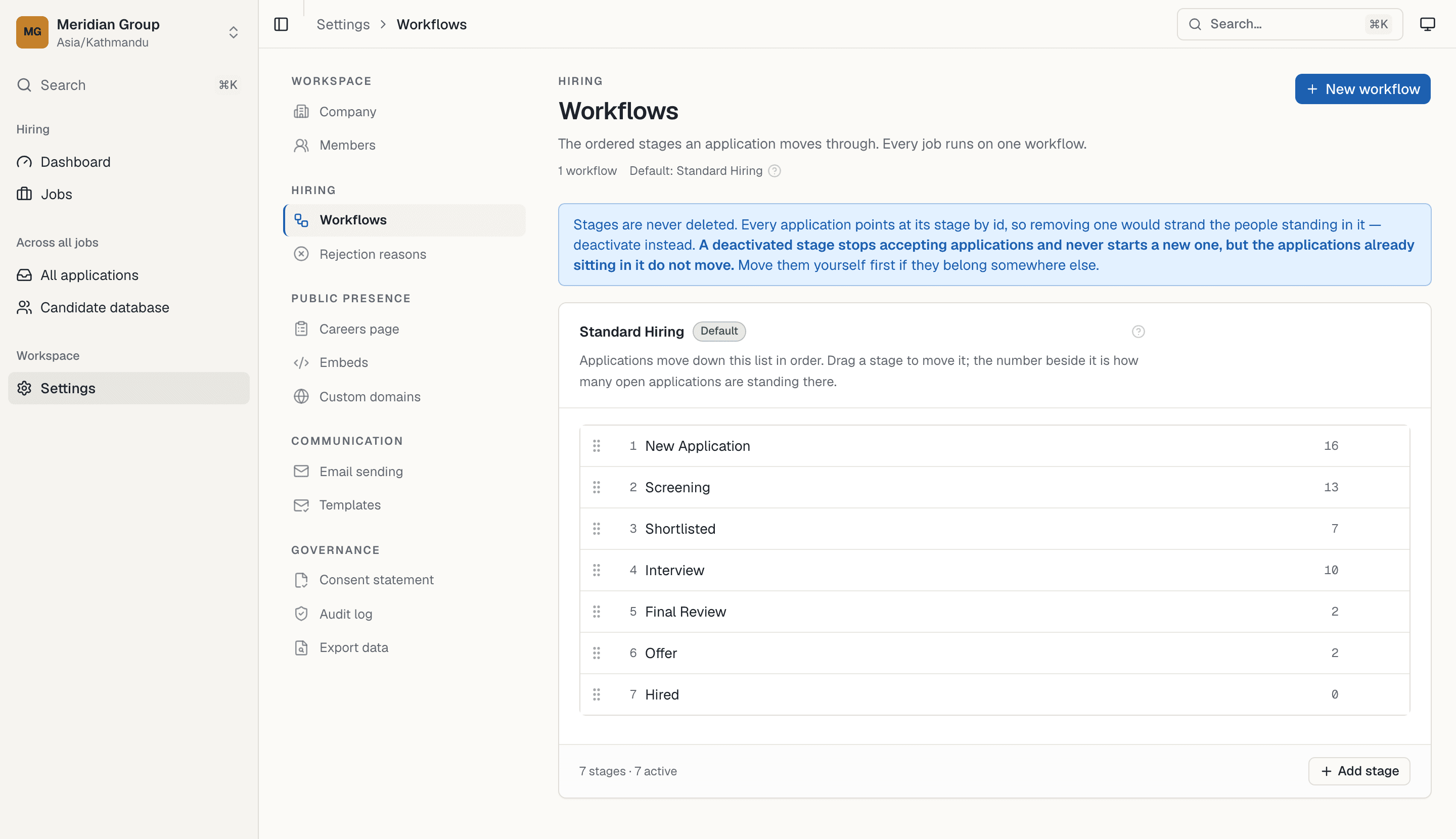Select Workflows in settings navigation
This screenshot has width=1456, height=839.
click(404, 220)
